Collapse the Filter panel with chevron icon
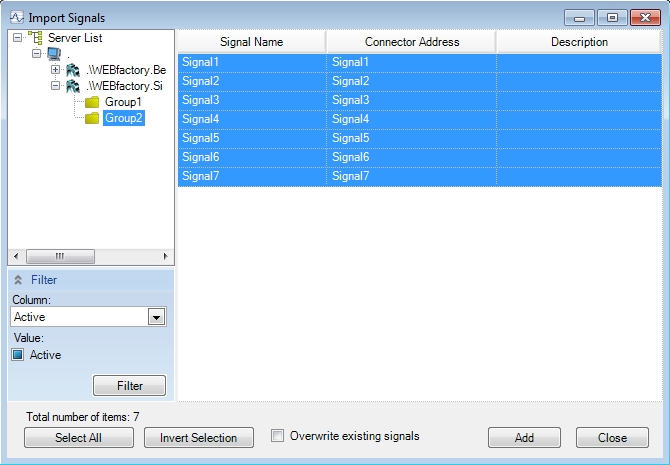The width and height of the screenshot is (670, 465). tap(18, 281)
